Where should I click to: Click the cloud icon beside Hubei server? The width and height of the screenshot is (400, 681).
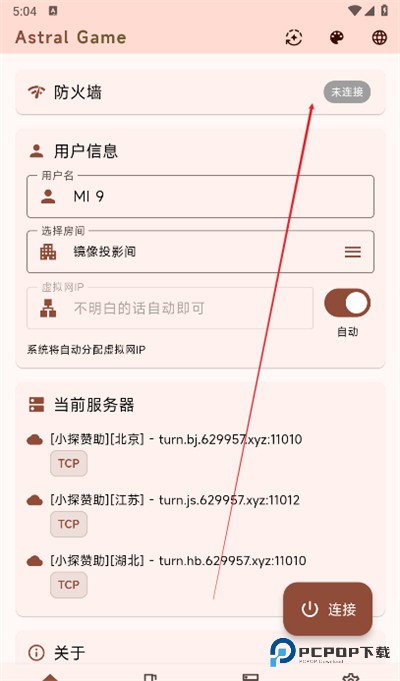(35, 561)
